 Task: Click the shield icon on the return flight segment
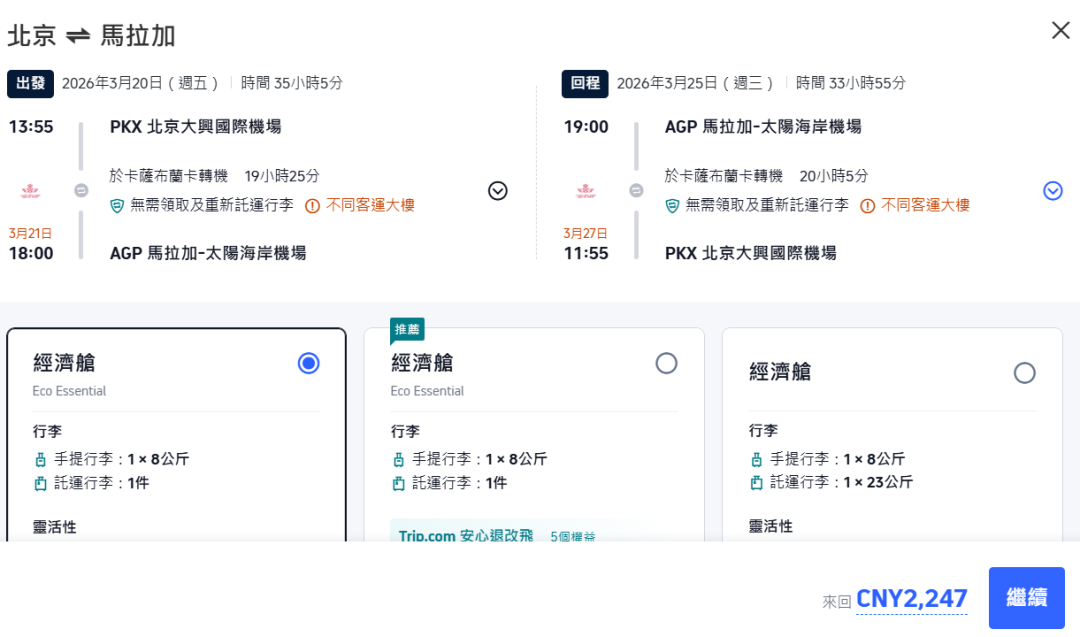coord(672,204)
